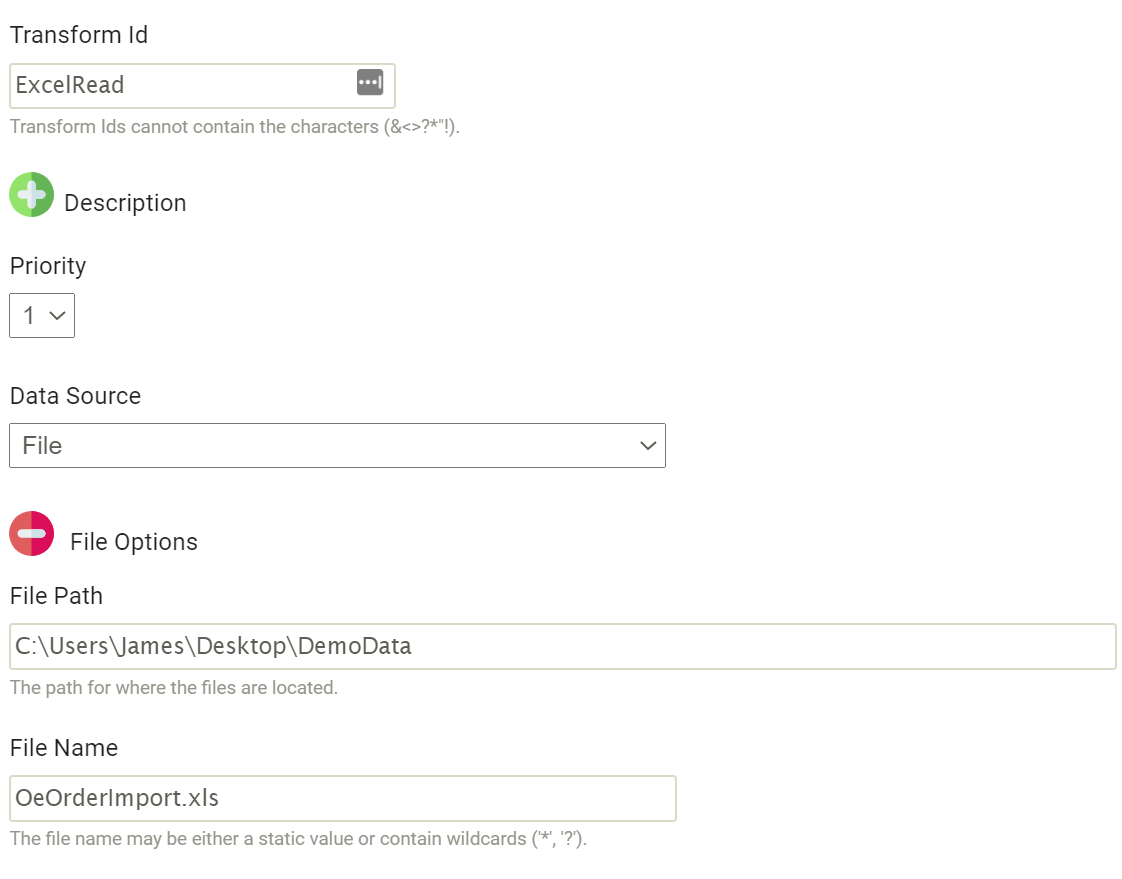Expand the Description section using the green plus icon
Screen dimensions: 1122x879
click(x=31, y=194)
